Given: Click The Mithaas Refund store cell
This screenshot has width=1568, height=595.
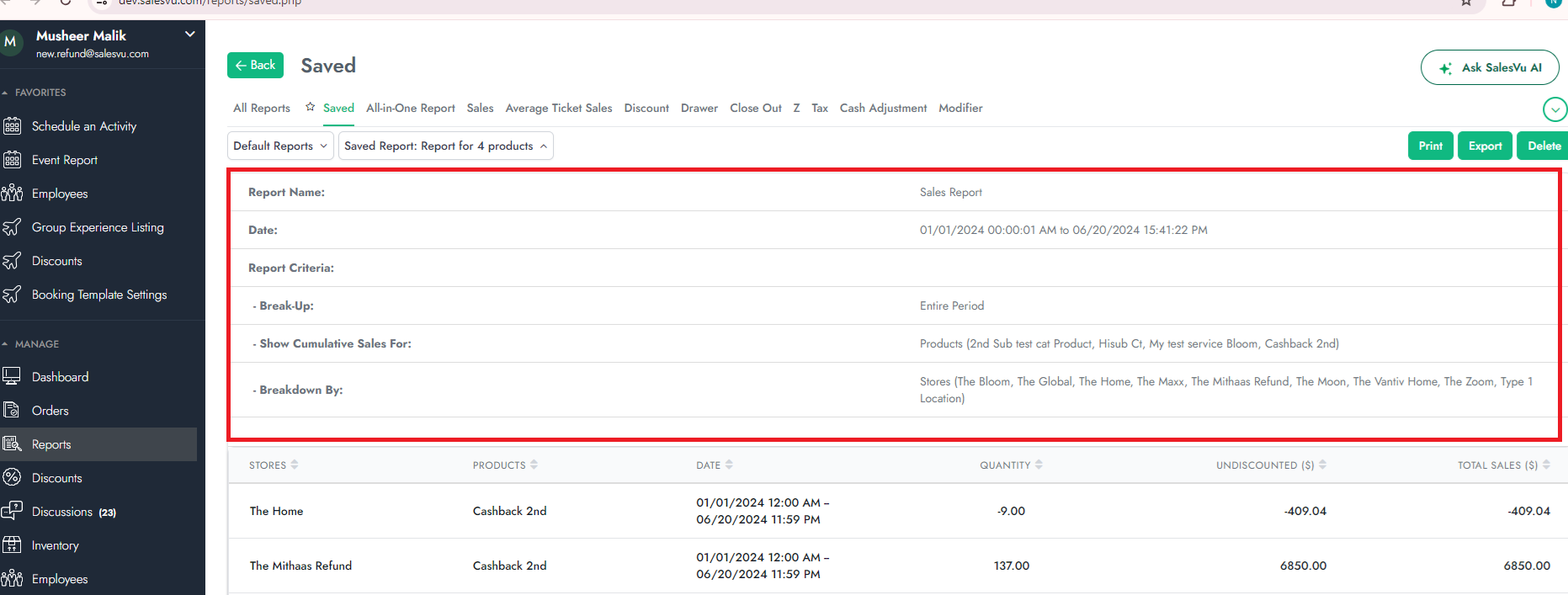Looking at the screenshot, I should [300, 566].
